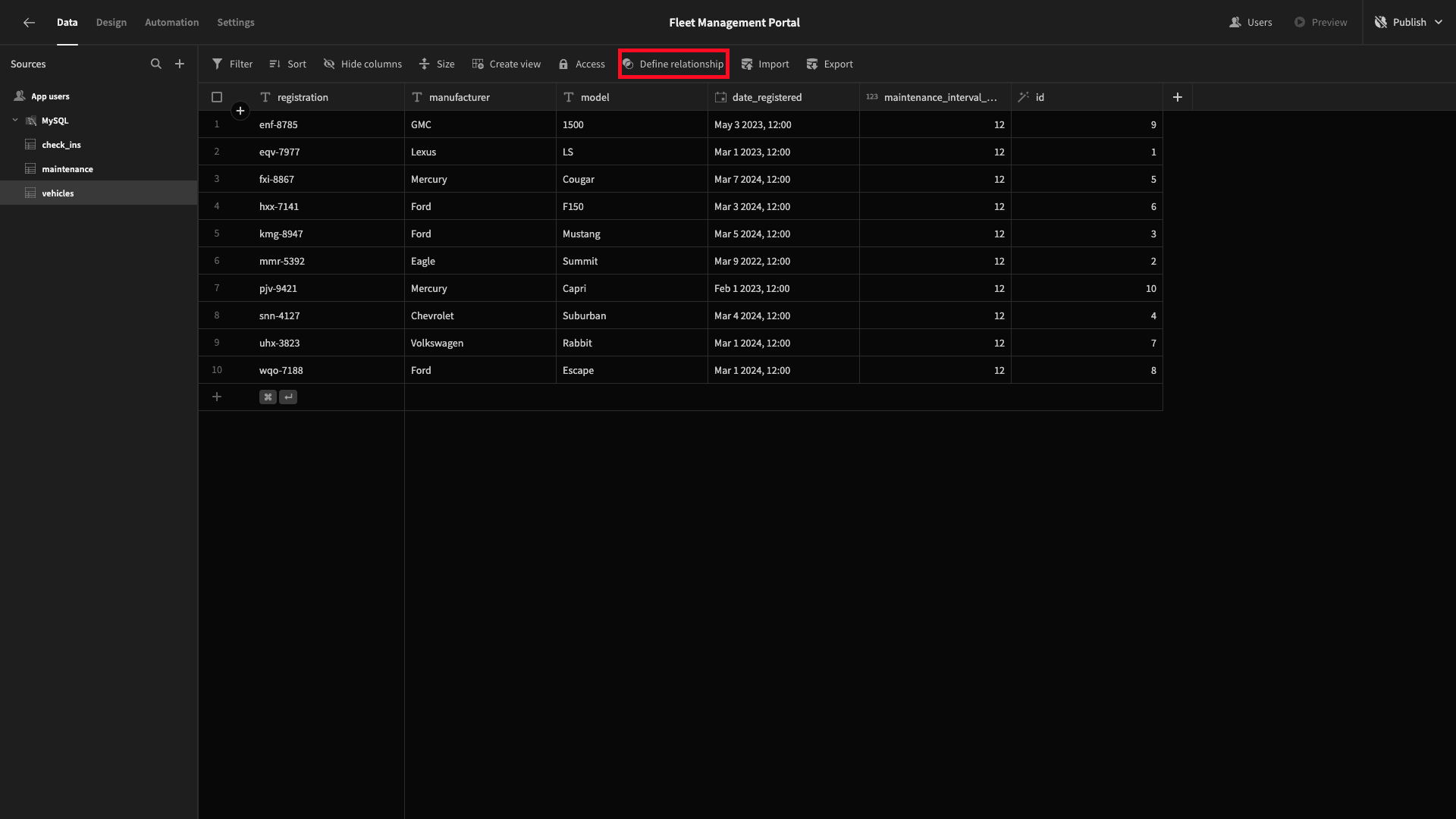Select the Lexus manufacturer cell
Screen dimensions: 1456x819
[480, 152]
